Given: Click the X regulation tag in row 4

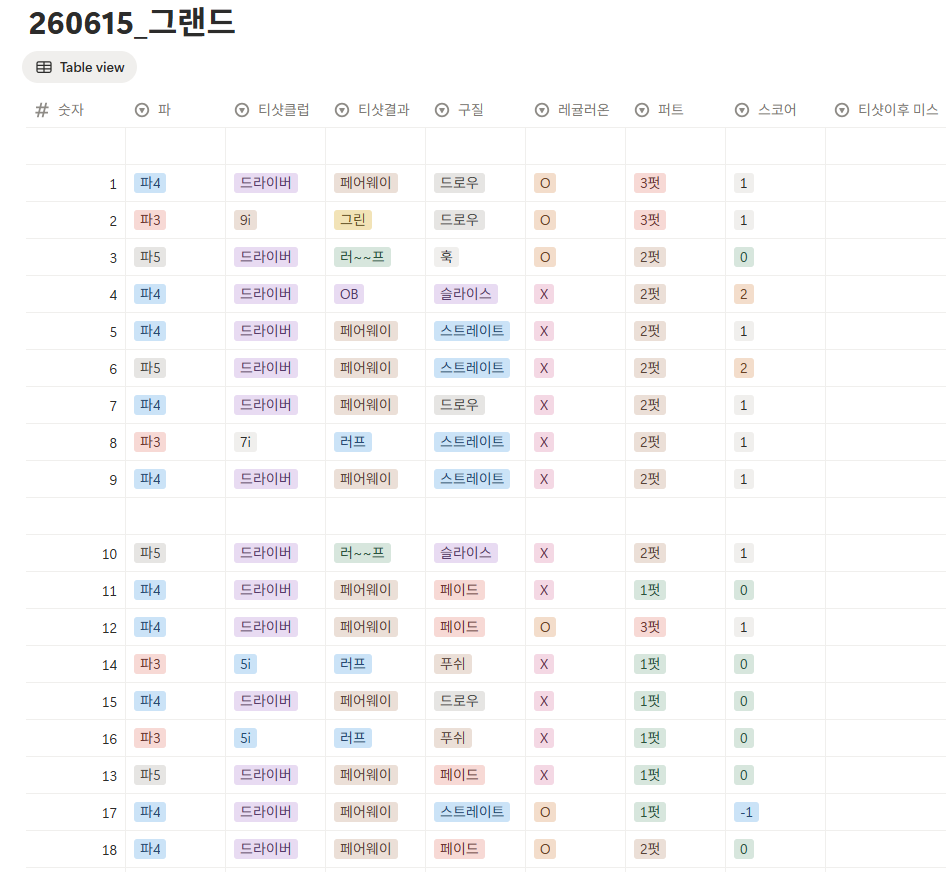Looking at the screenshot, I should pyautogui.click(x=544, y=294).
